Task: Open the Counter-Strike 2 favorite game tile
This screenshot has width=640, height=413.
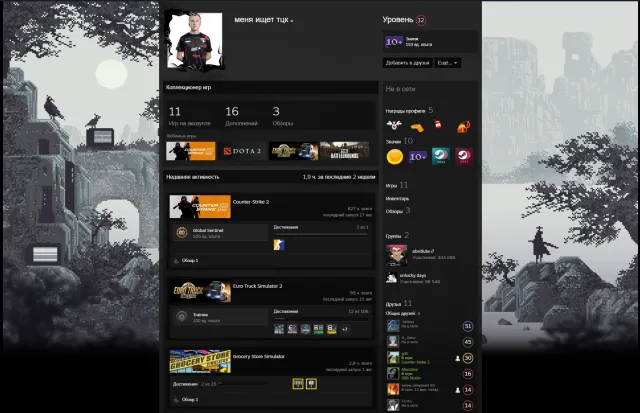Action: pos(191,151)
